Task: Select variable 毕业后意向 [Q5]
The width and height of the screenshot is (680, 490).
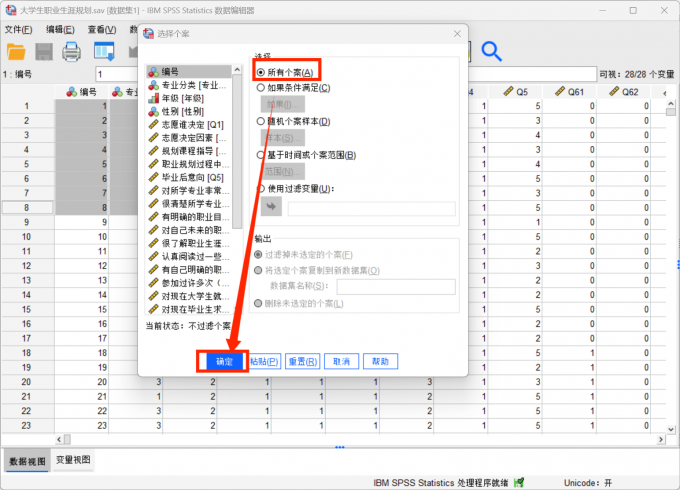Action: click(x=189, y=177)
